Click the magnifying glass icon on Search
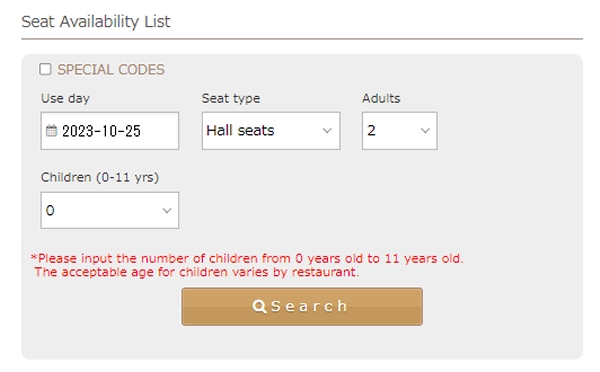 259,307
